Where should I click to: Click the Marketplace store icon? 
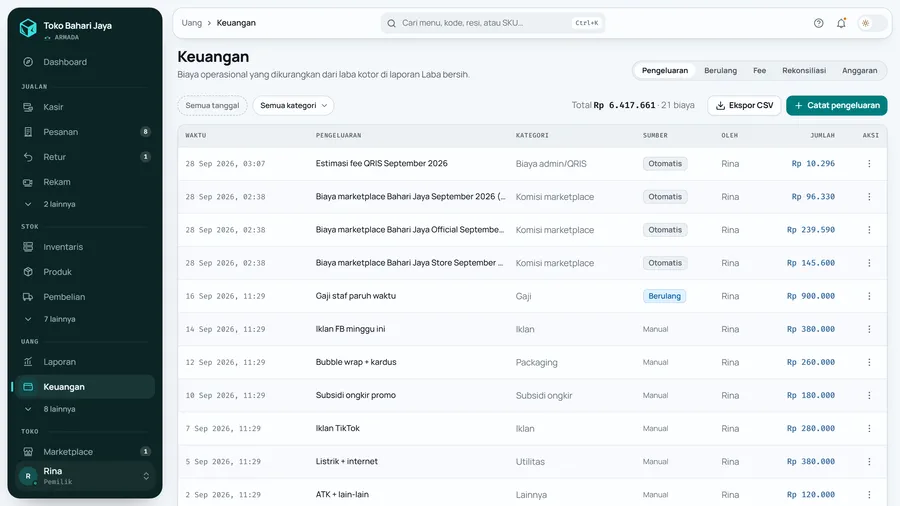coord(28,451)
